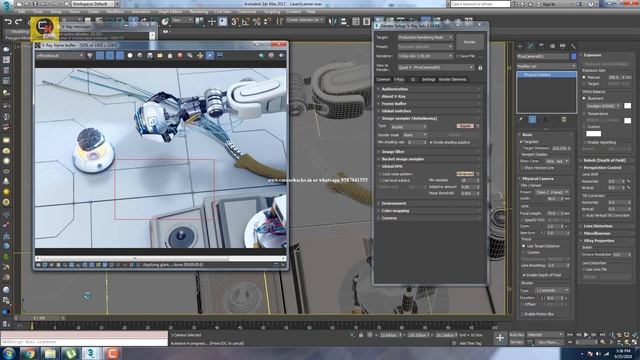Switch to the Common tab in Render Setup

point(383,80)
